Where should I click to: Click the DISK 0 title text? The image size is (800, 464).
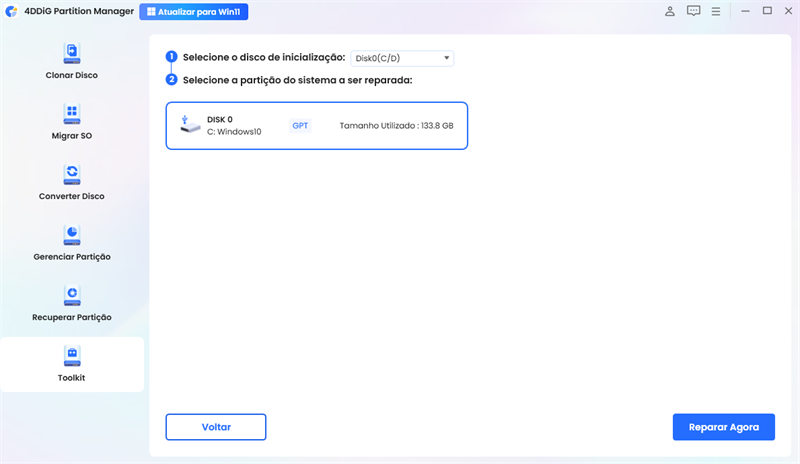(x=220, y=119)
